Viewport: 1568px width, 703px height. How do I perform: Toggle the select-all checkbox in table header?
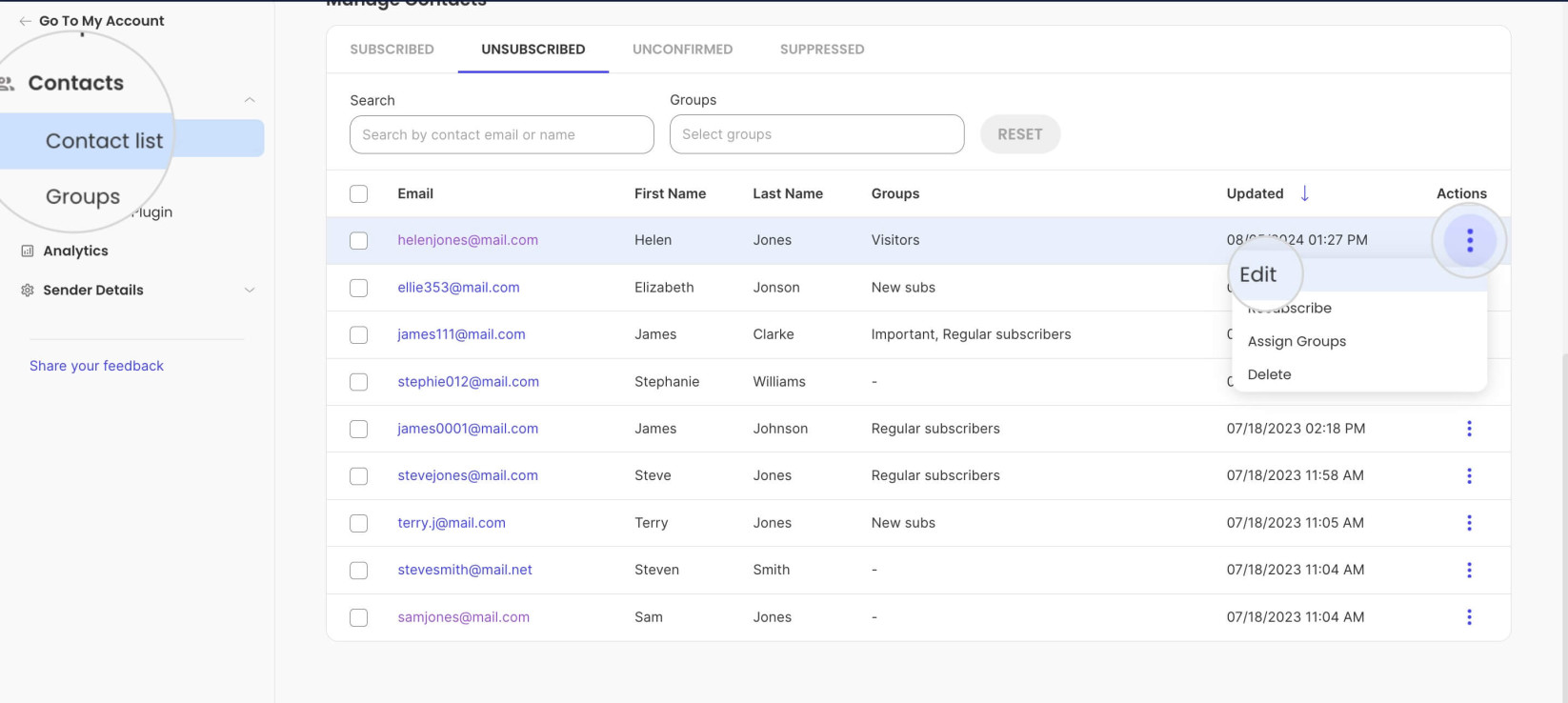coord(358,193)
